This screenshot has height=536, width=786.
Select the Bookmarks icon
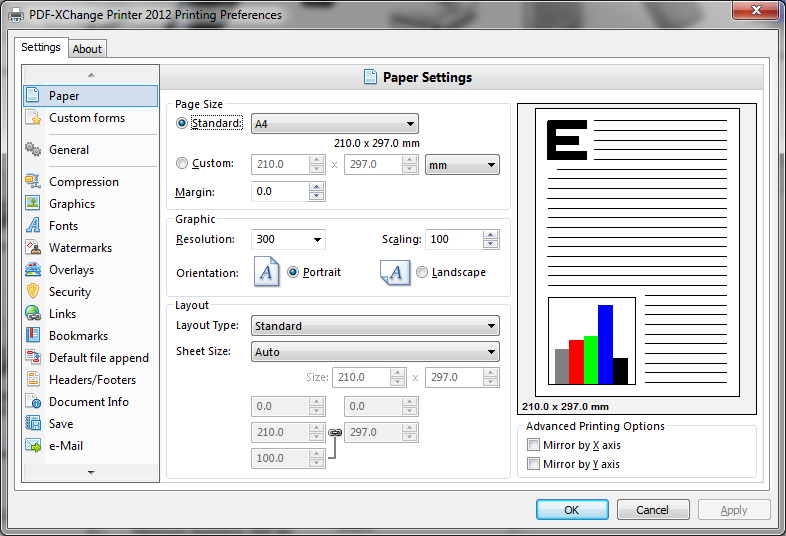(x=33, y=336)
